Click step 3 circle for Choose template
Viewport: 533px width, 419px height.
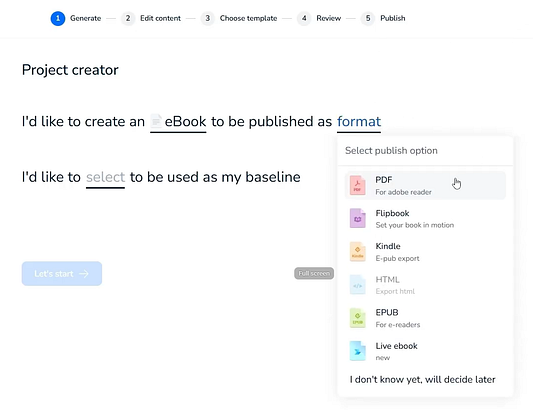click(x=207, y=18)
